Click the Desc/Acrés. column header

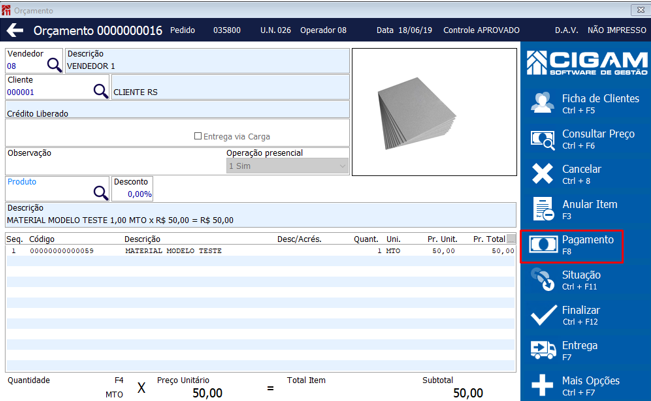299,239
